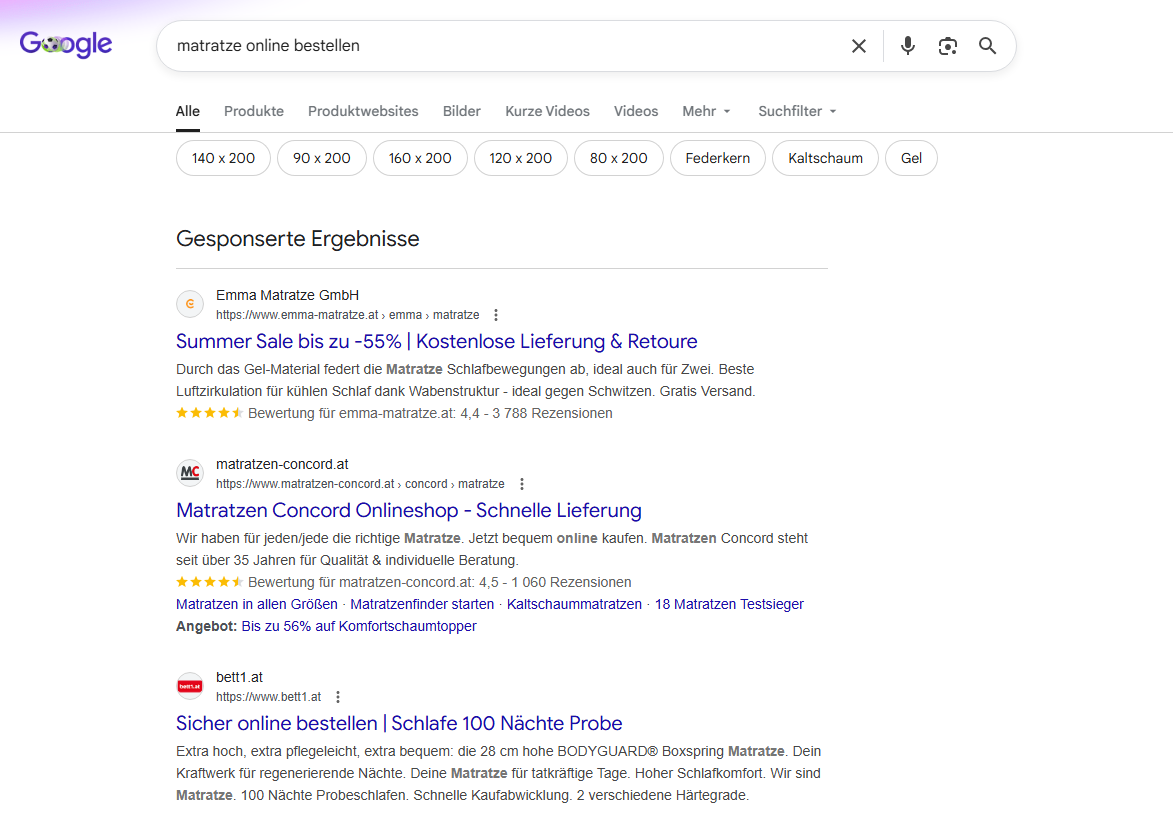This screenshot has width=1173, height=820.
Task: Click the Matratzen Concord MC favicon
Action: (x=190, y=473)
